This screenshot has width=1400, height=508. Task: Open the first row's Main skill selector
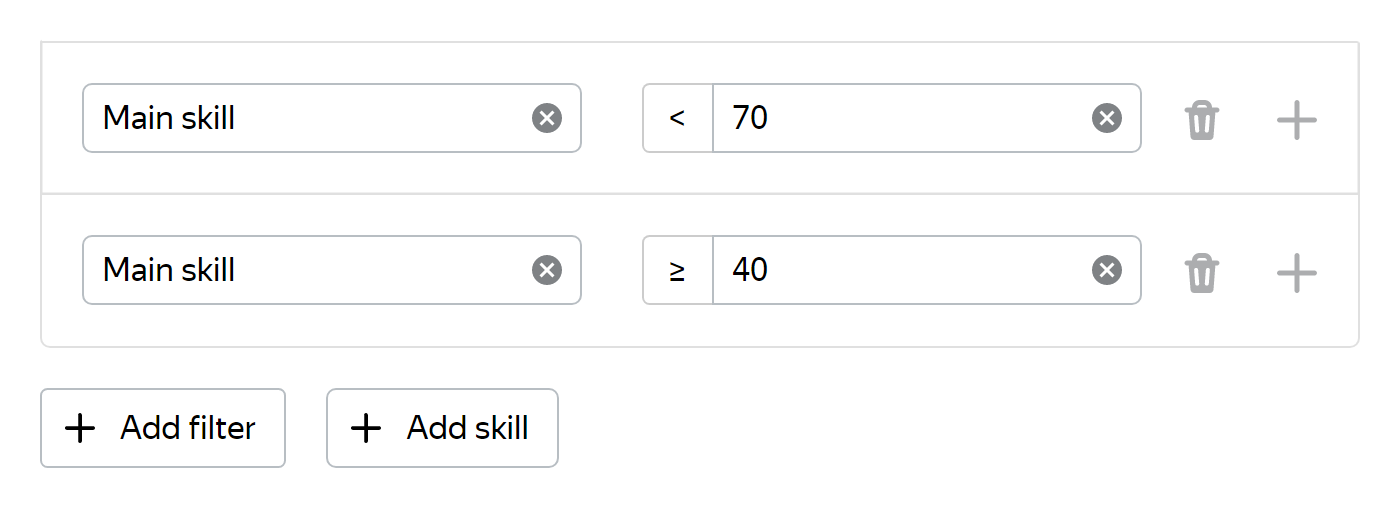point(332,118)
